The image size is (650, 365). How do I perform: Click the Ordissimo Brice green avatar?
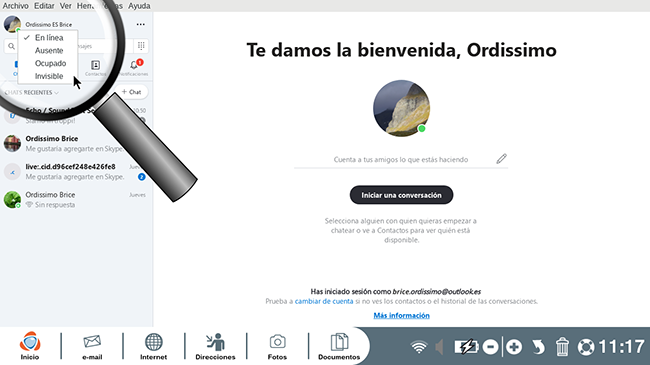coord(12,200)
